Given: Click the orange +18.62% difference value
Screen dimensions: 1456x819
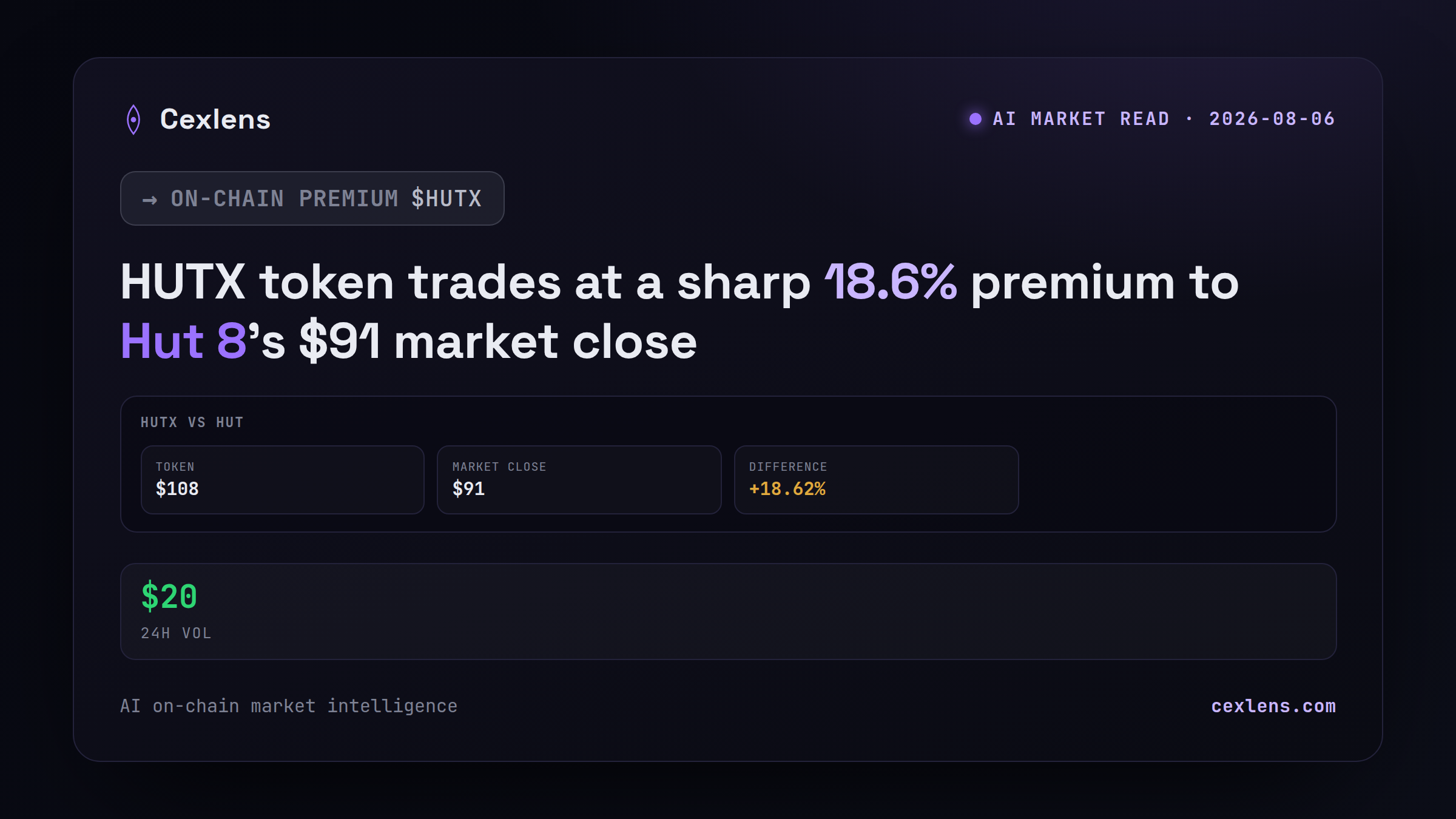Looking at the screenshot, I should (x=787, y=489).
